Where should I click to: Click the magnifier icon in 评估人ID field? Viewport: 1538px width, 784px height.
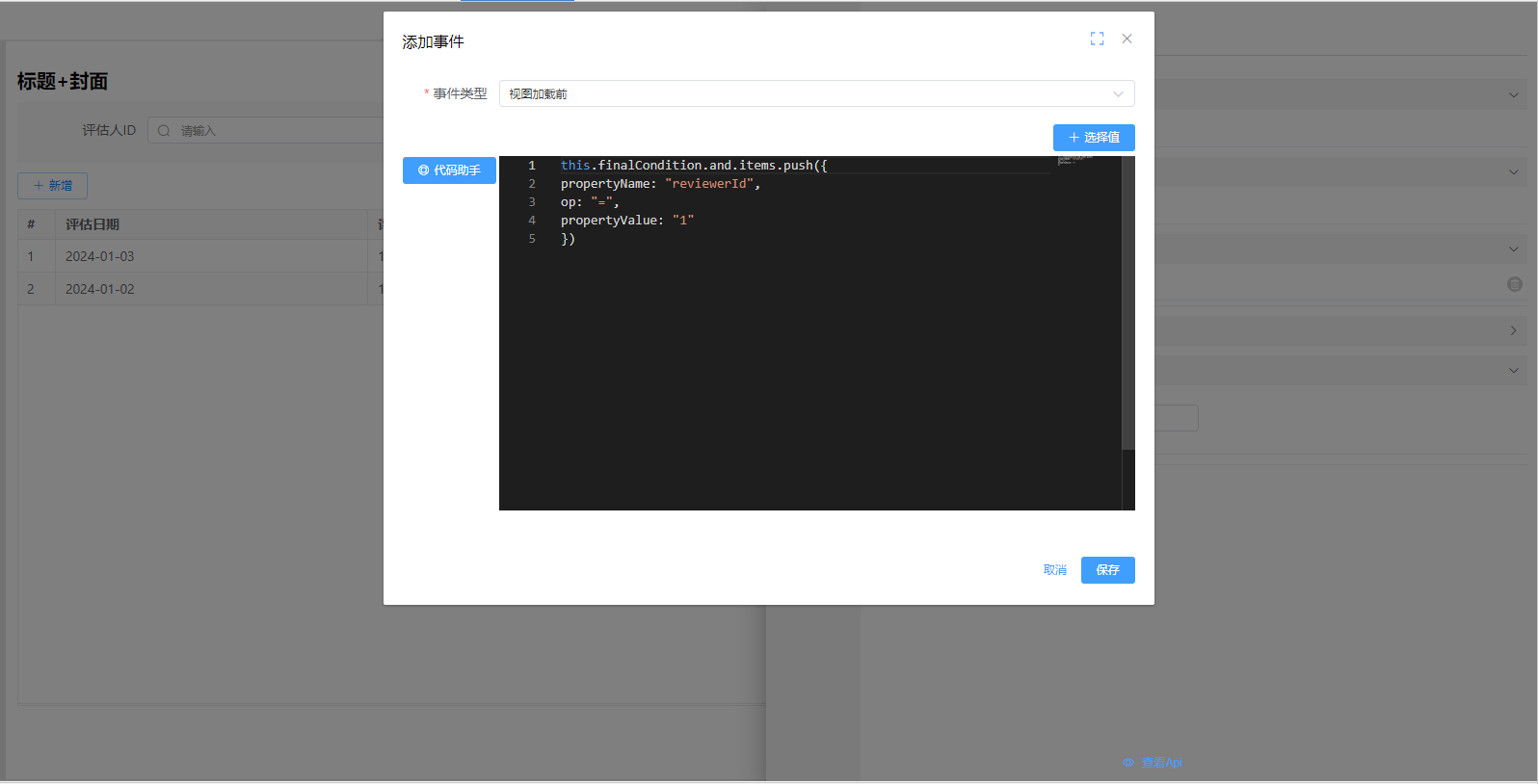point(164,131)
